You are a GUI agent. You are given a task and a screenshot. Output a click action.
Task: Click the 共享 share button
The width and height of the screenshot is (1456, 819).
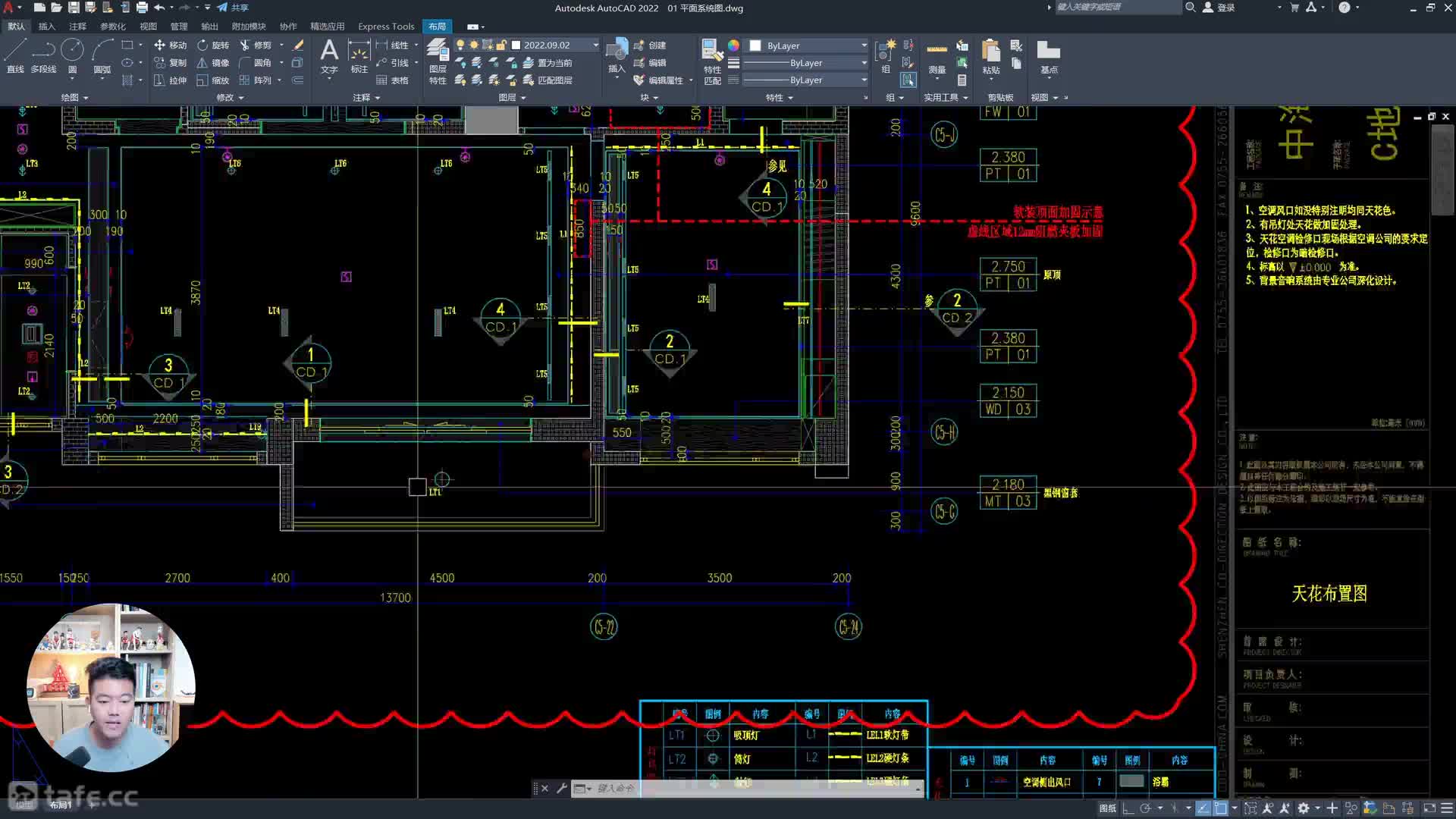(233, 8)
